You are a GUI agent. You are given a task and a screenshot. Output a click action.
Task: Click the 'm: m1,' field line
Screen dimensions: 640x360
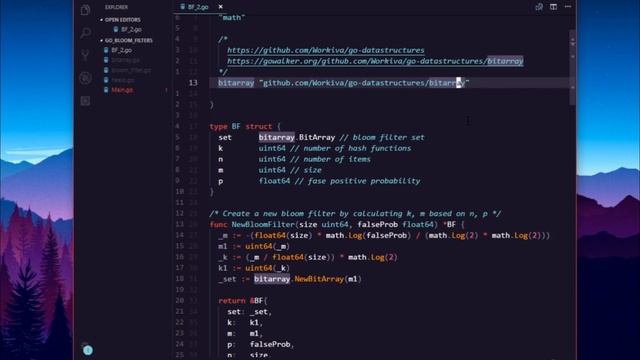245,333
